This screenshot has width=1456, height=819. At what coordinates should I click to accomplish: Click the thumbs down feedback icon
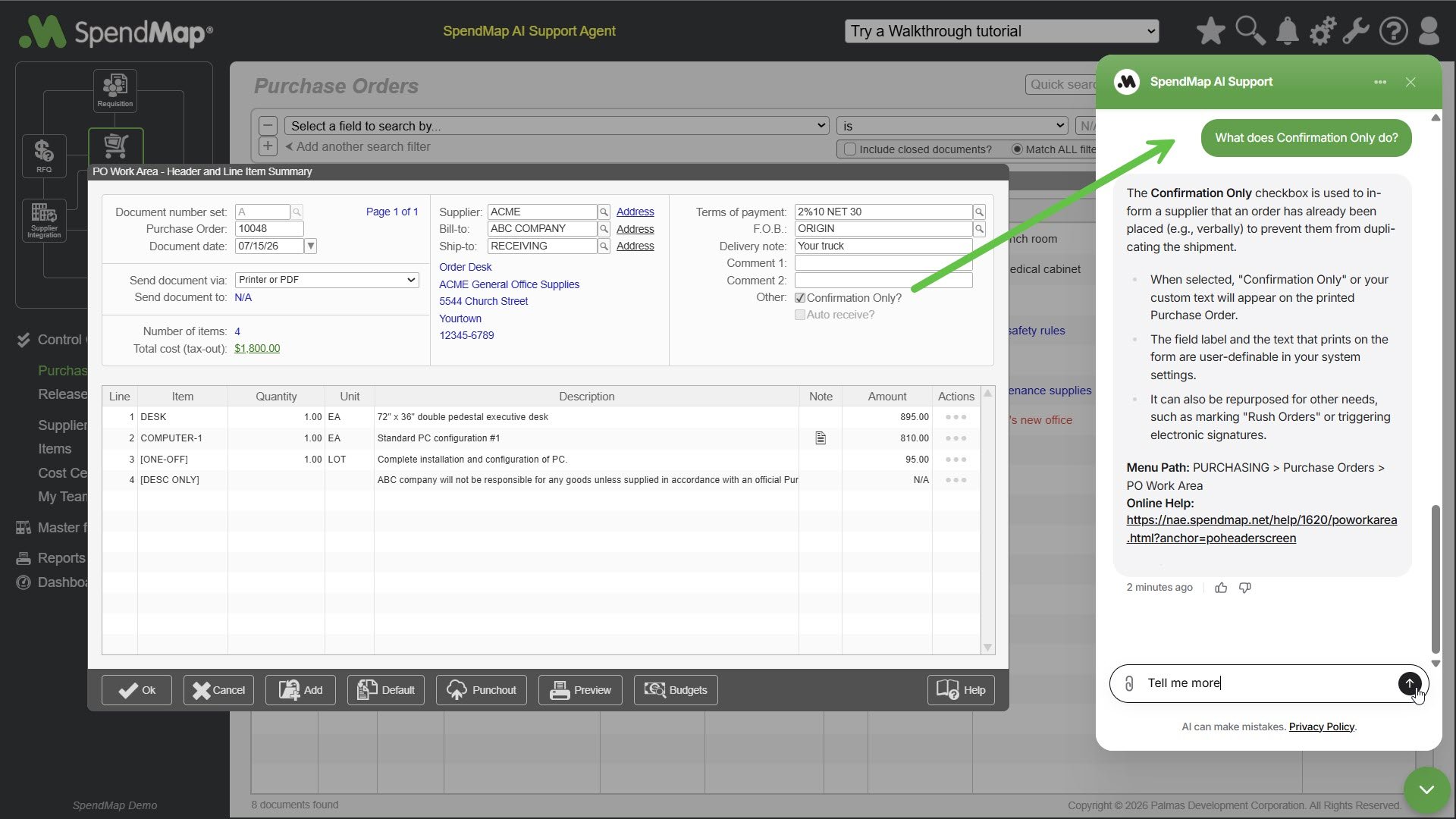point(1245,588)
